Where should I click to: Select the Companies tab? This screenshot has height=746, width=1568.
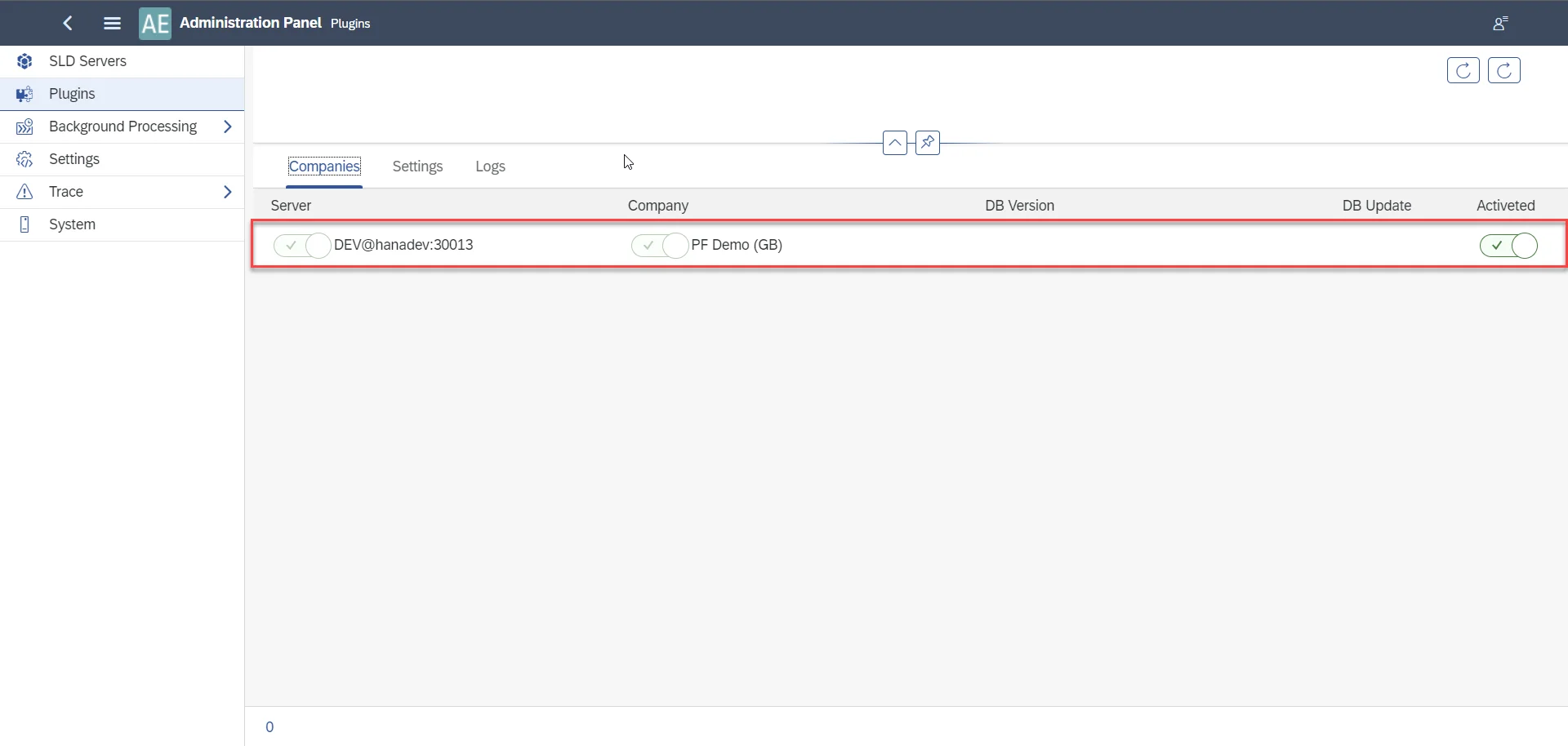(324, 167)
